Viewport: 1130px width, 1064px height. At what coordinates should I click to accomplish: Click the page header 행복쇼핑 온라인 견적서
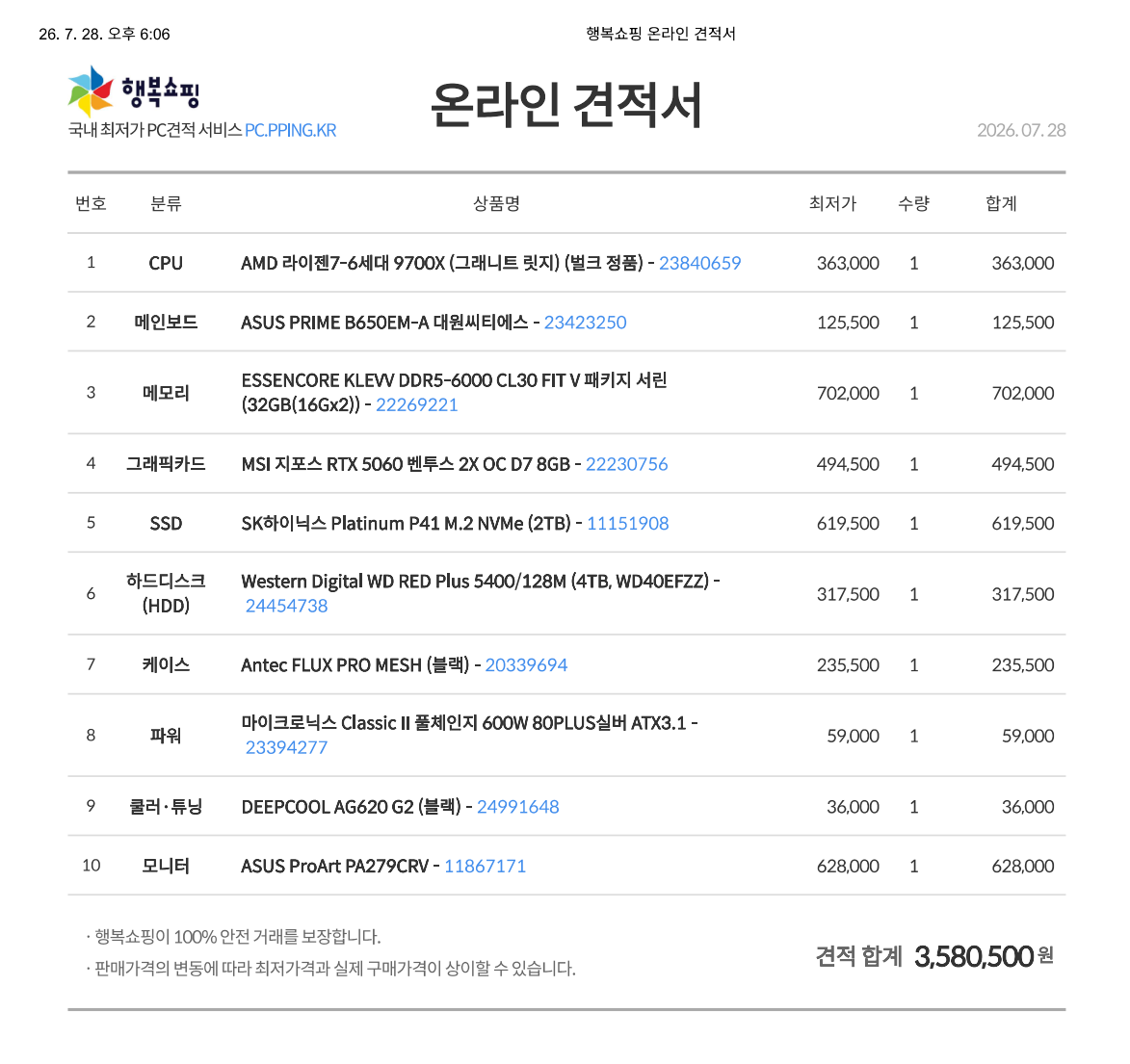click(661, 34)
